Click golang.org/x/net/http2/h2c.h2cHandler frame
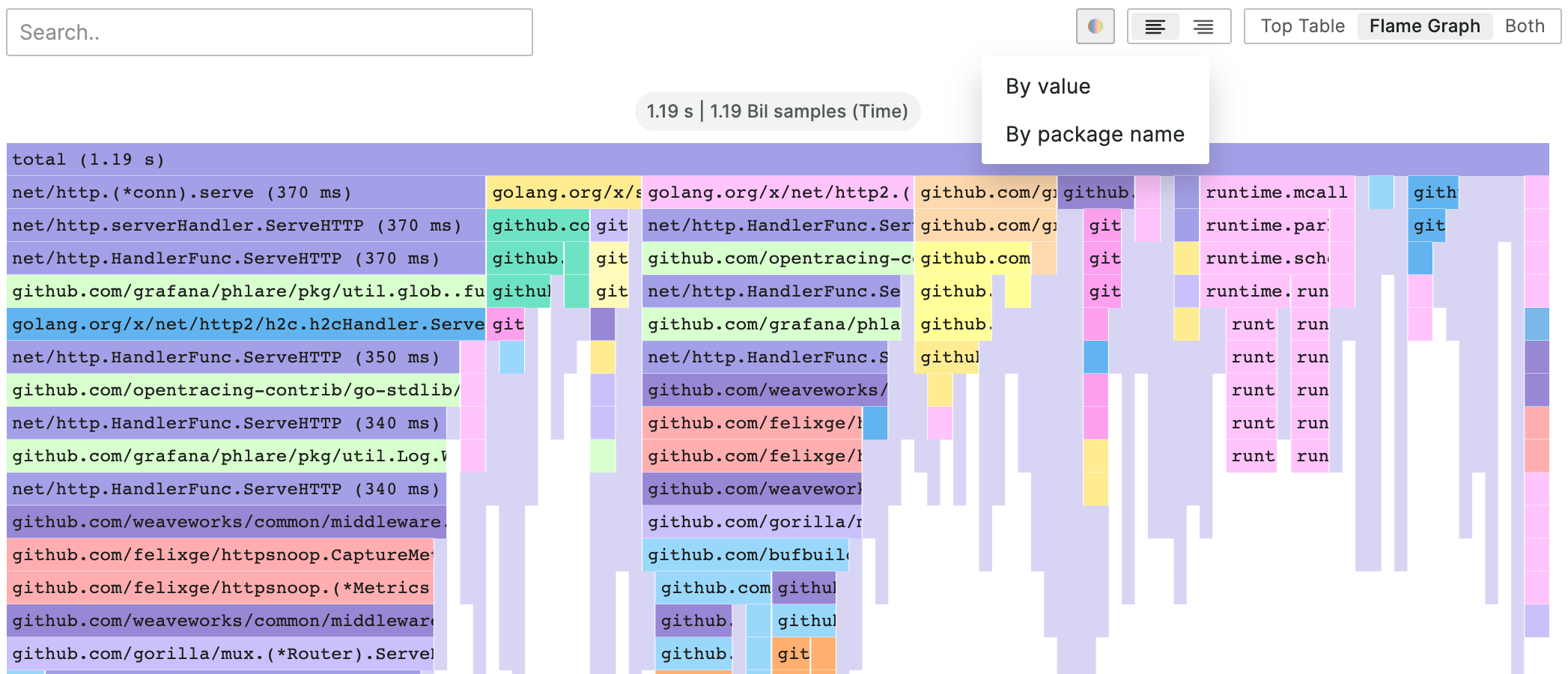 coord(246,324)
